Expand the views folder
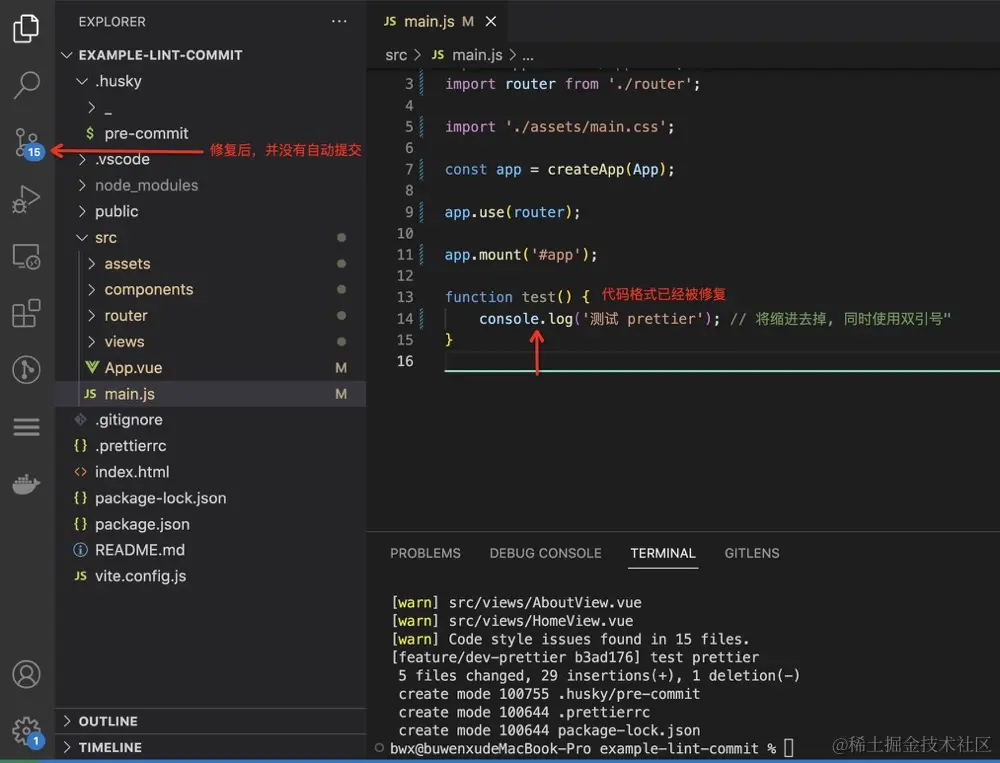The image size is (1000, 763). pos(91,342)
